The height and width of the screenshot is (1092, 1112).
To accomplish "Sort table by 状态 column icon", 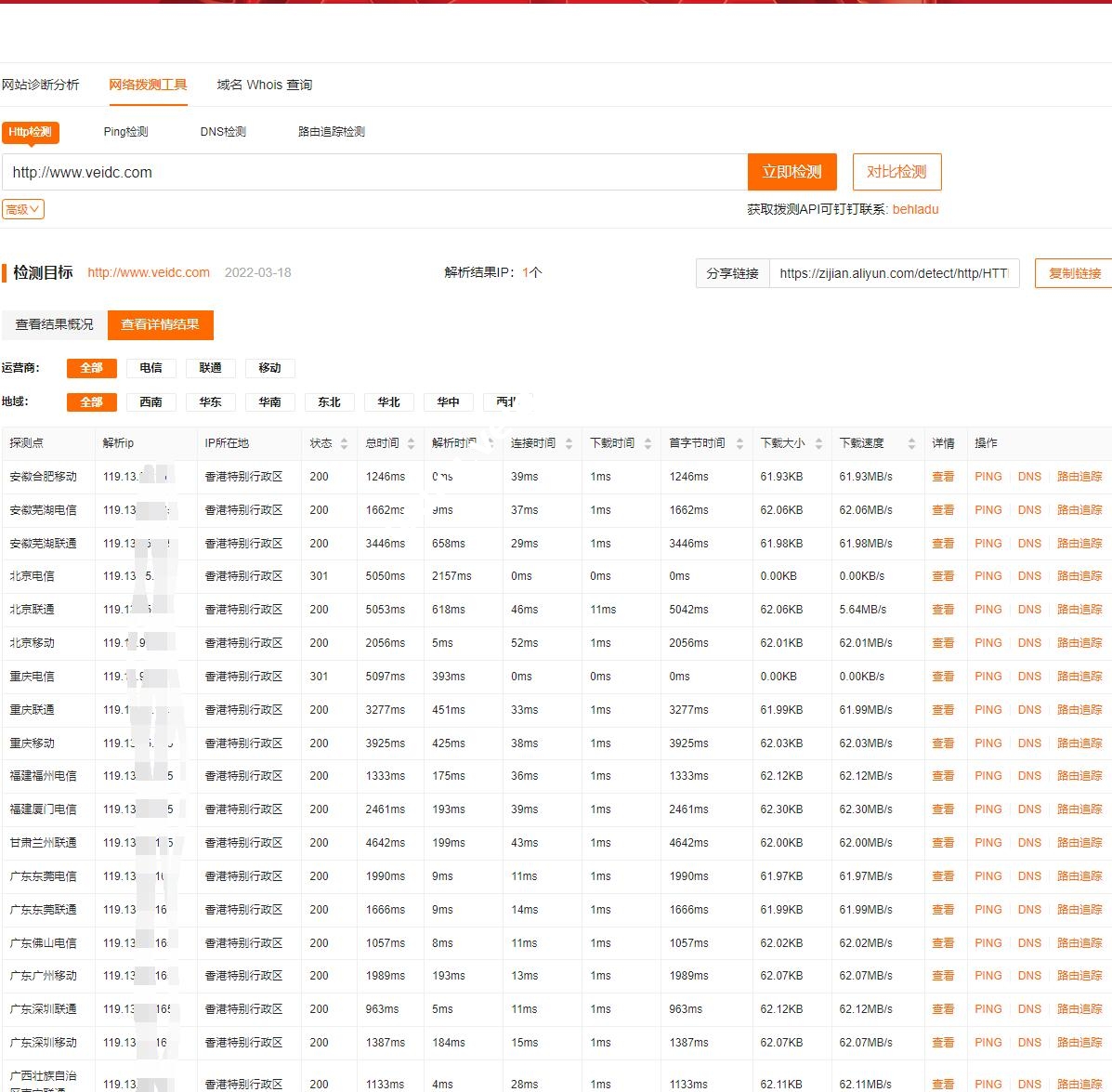I will coord(344,444).
